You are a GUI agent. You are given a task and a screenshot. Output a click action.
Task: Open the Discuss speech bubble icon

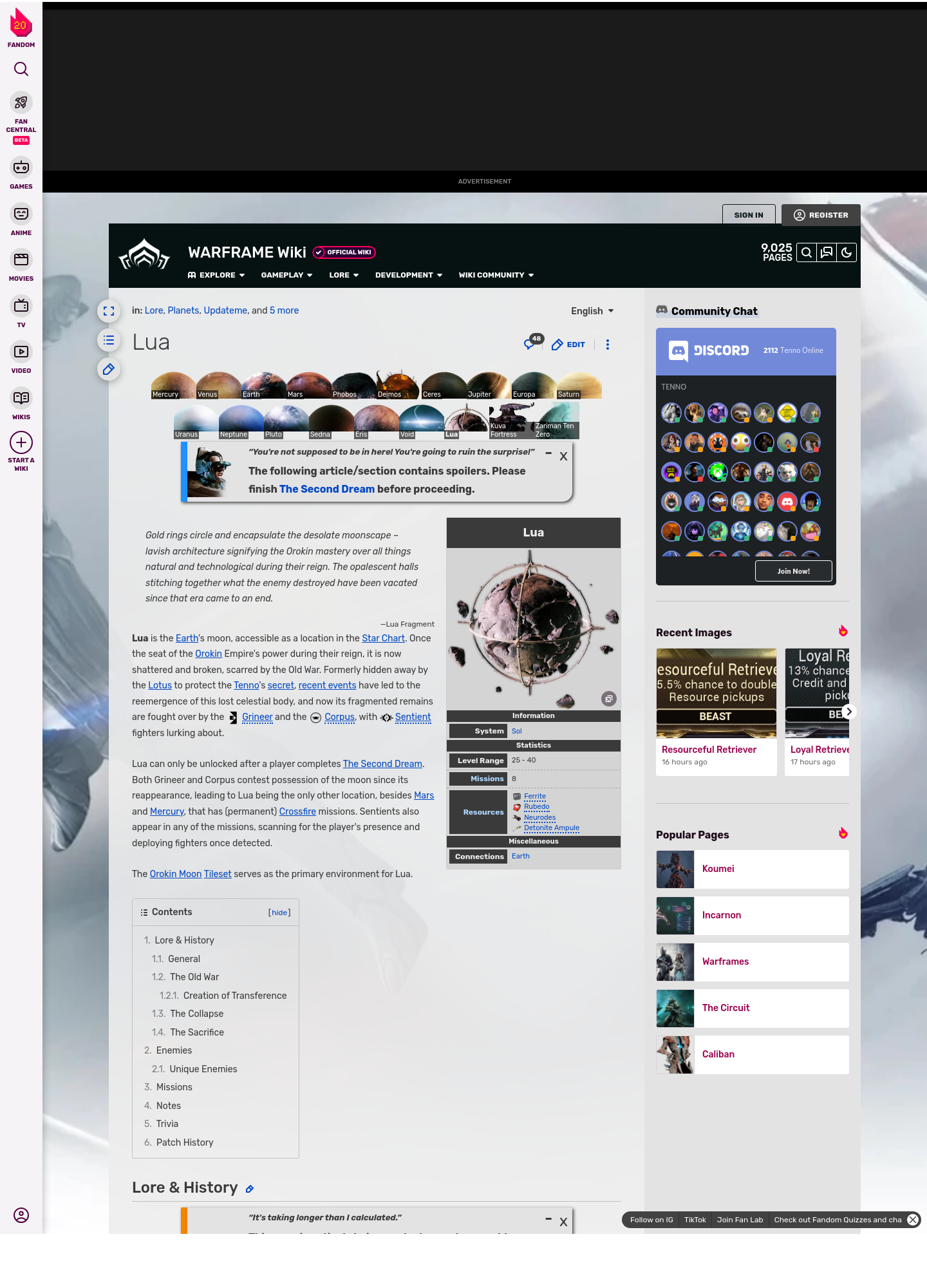pos(827,252)
